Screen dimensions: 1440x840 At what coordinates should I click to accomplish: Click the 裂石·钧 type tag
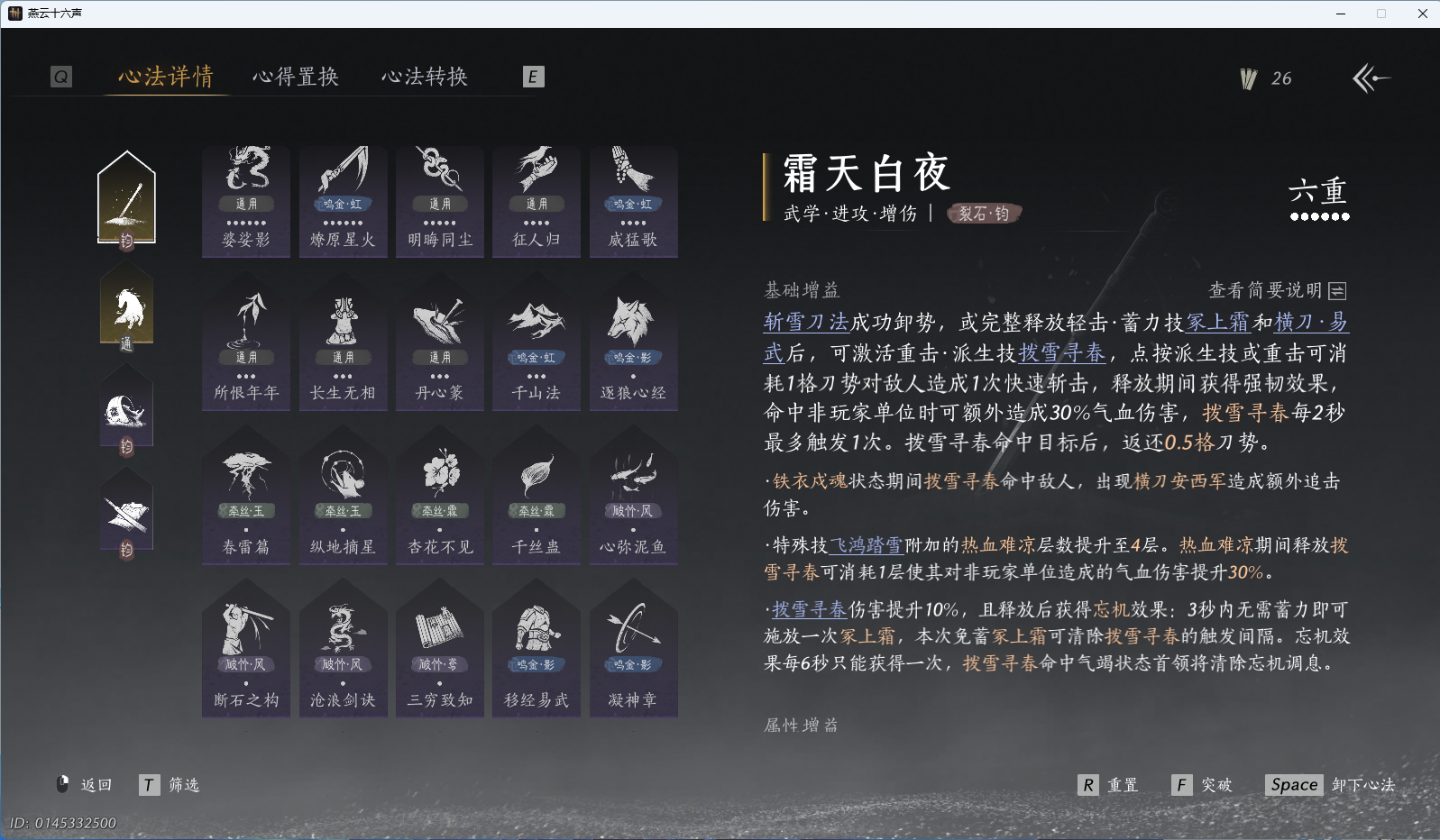tap(984, 214)
